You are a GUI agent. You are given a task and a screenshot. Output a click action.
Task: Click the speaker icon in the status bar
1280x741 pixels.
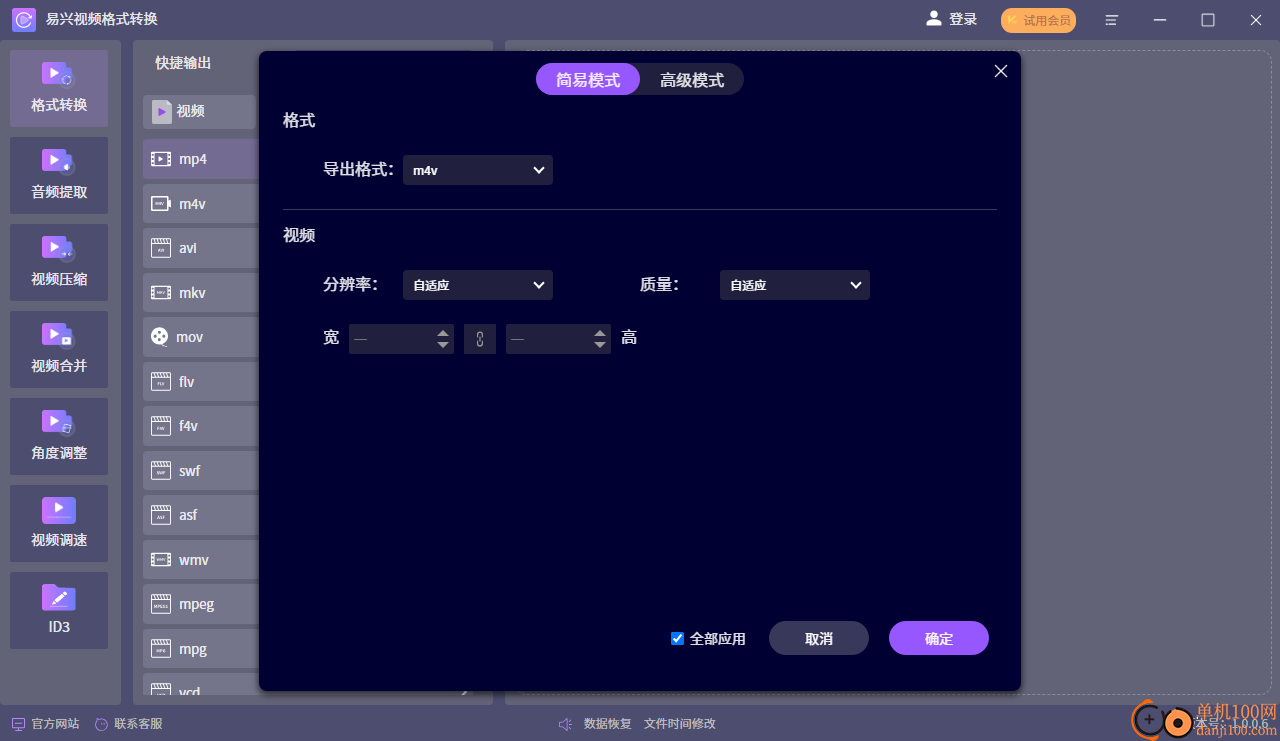click(x=566, y=724)
